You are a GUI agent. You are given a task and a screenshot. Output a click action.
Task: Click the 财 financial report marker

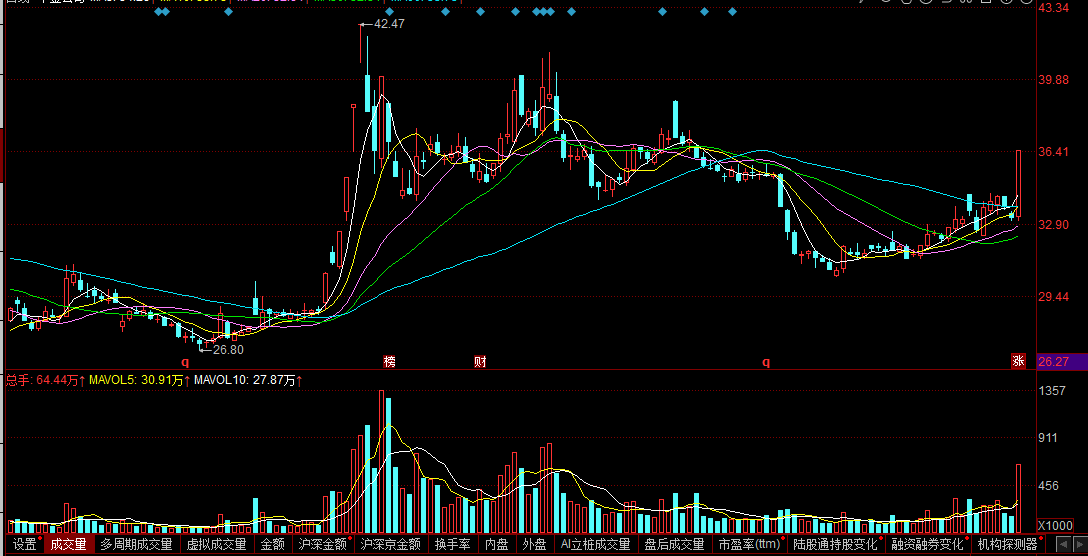[x=479, y=362]
